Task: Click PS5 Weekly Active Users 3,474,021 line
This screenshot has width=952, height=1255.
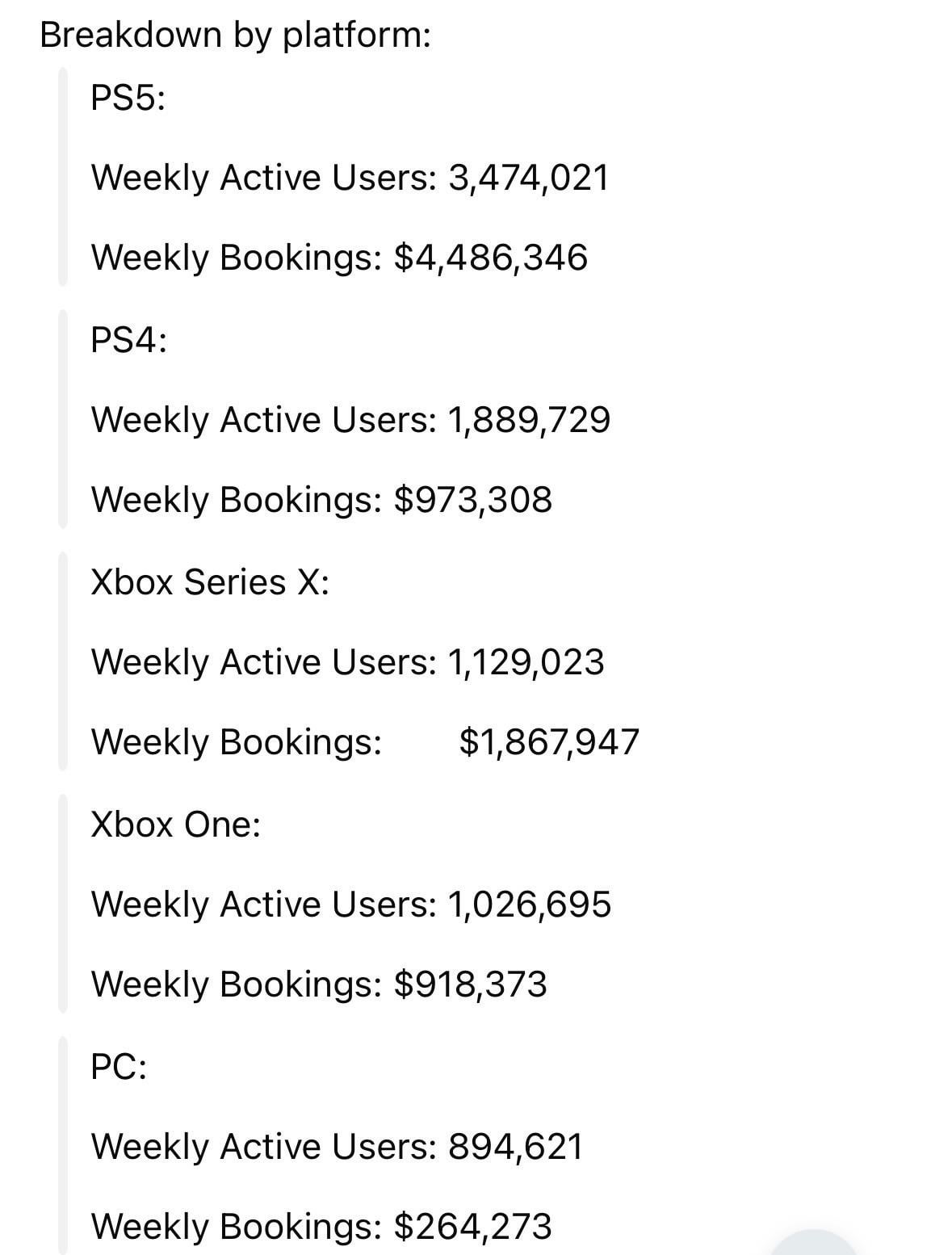Action: (x=349, y=178)
